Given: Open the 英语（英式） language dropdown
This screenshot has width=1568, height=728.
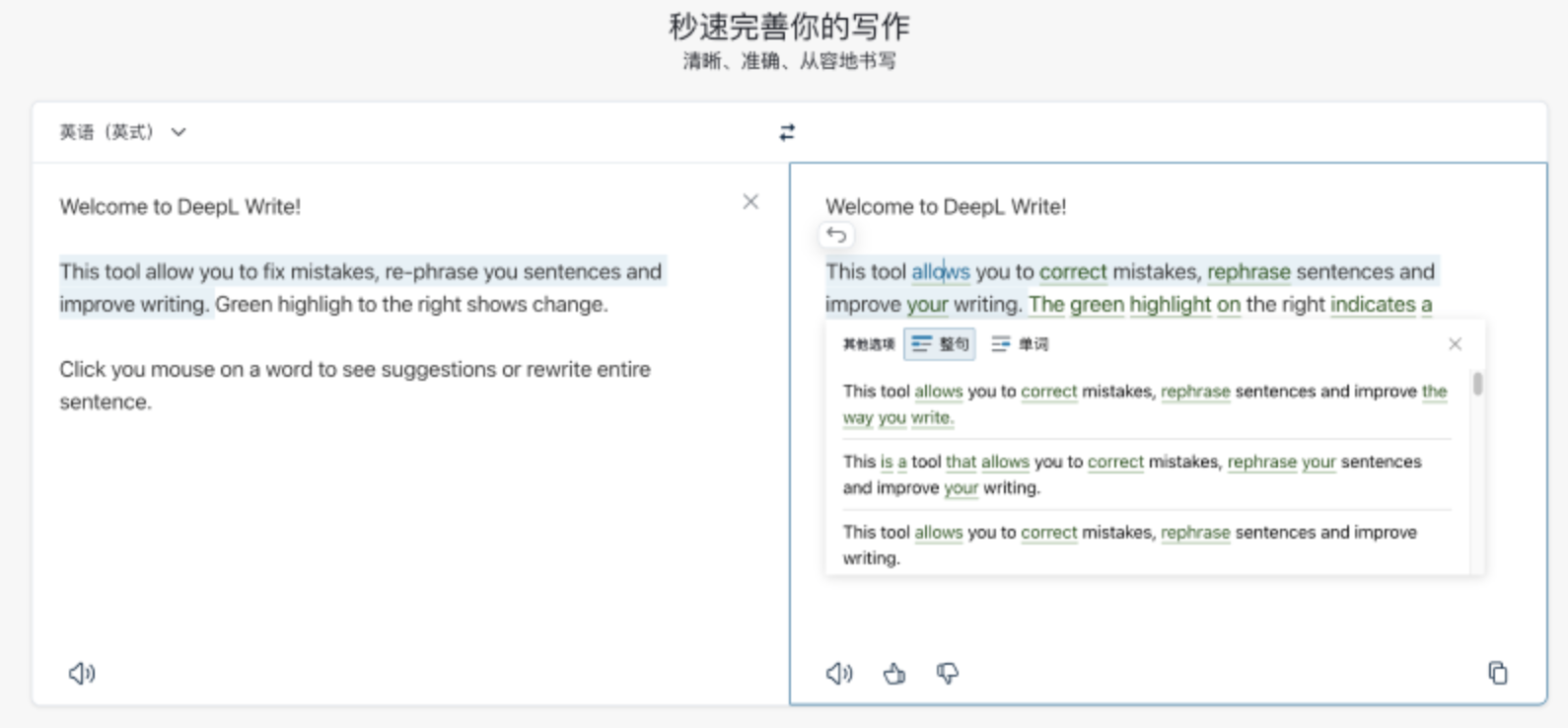Looking at the screenshot, I should 122,132.
